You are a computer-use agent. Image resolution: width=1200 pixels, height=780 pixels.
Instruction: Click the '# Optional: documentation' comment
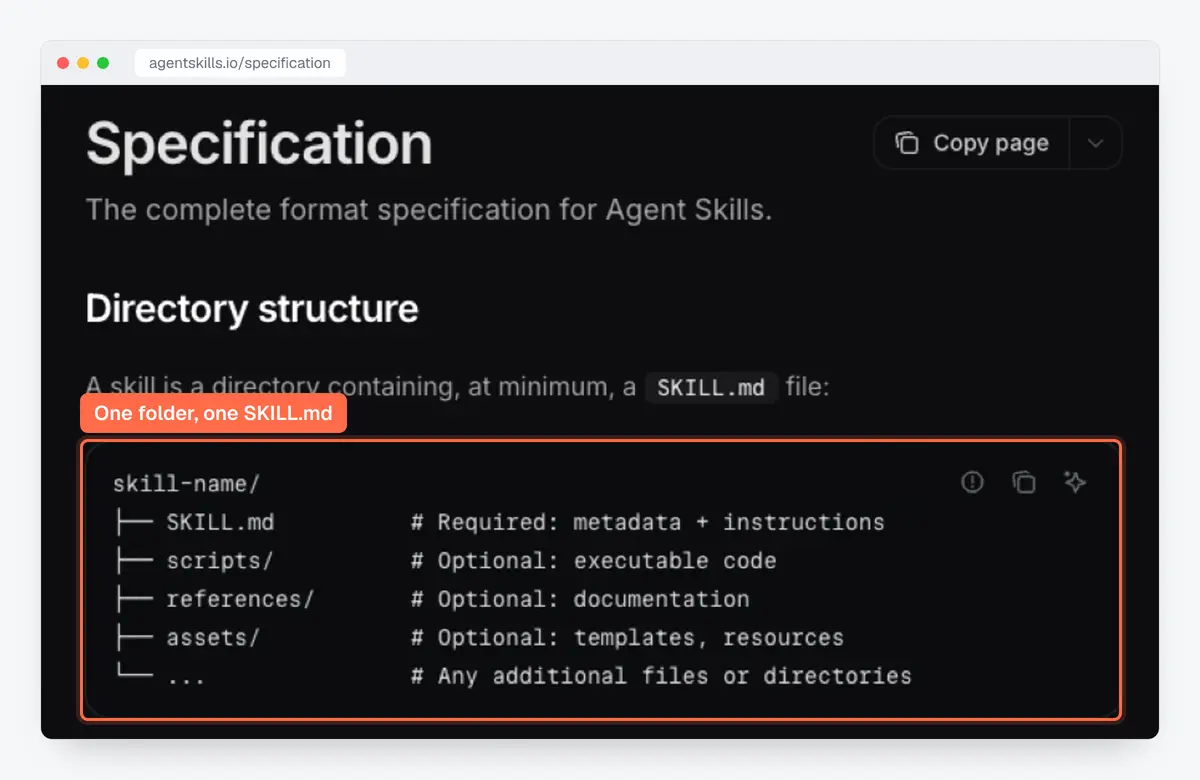(x=580, y=599)
